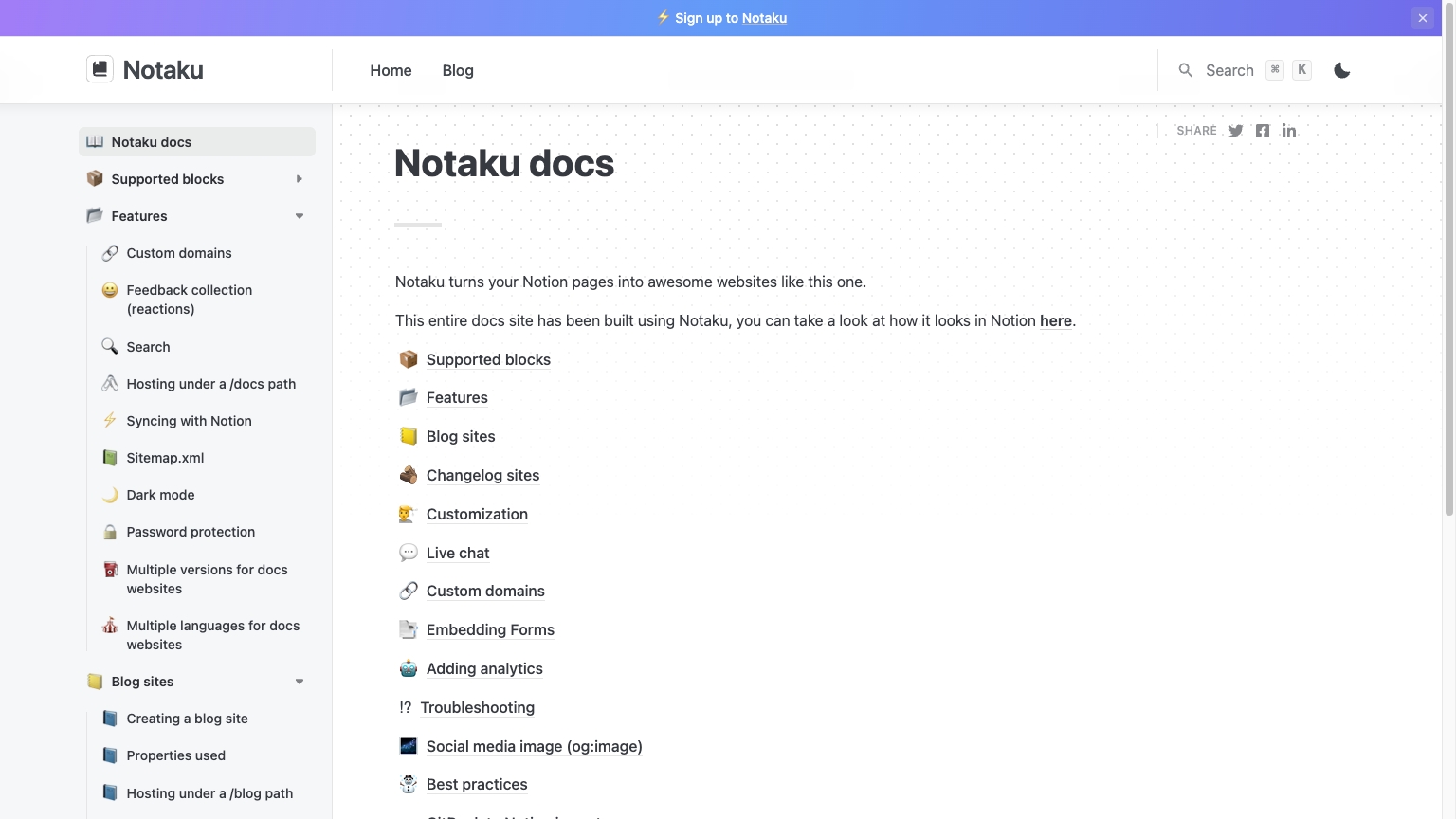Click the green book icon beside Sitemap.xml
Screen dimensions: 1456x819
coord(110,457)
